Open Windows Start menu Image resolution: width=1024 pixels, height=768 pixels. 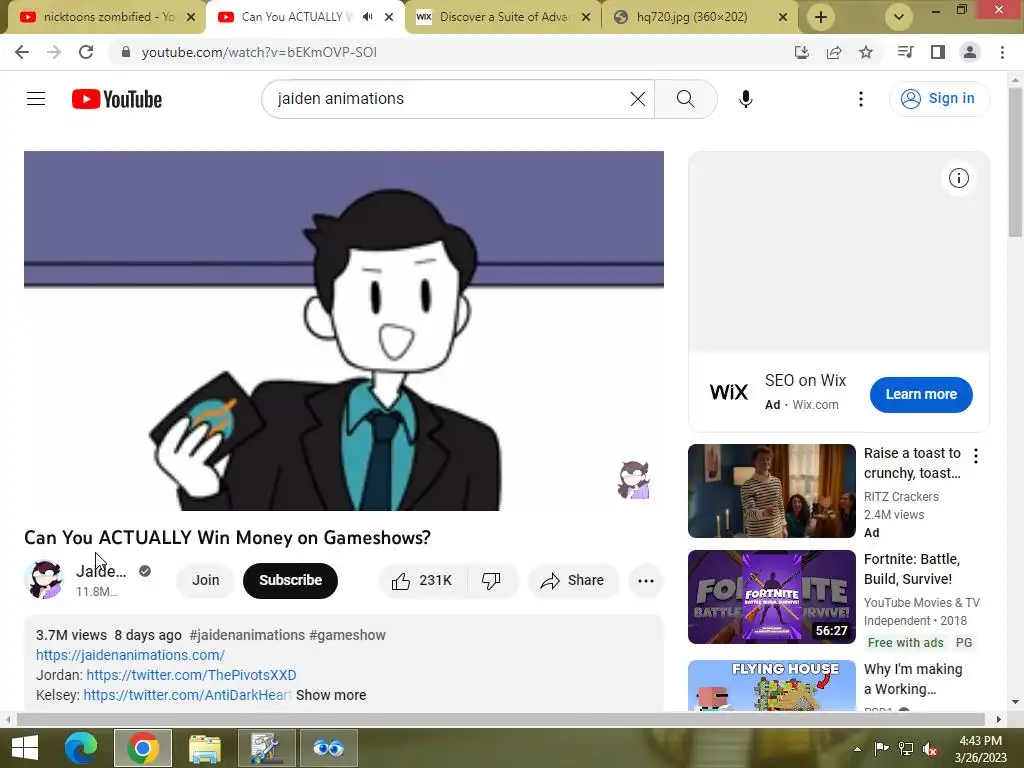[x=25, y=748]
